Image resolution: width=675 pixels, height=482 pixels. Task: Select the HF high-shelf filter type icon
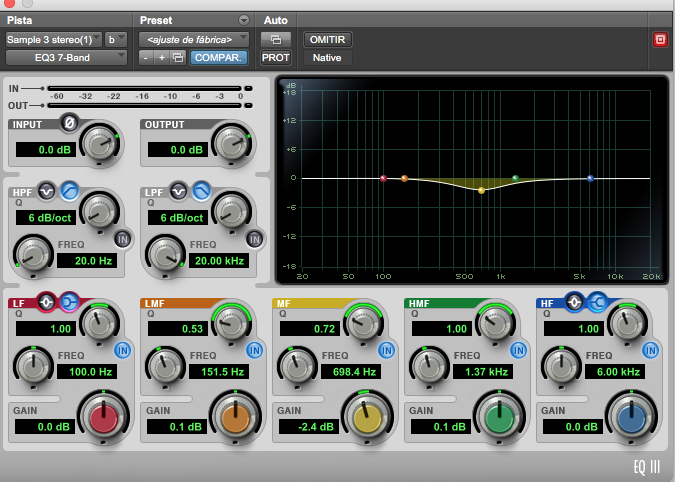coord(597,302)
